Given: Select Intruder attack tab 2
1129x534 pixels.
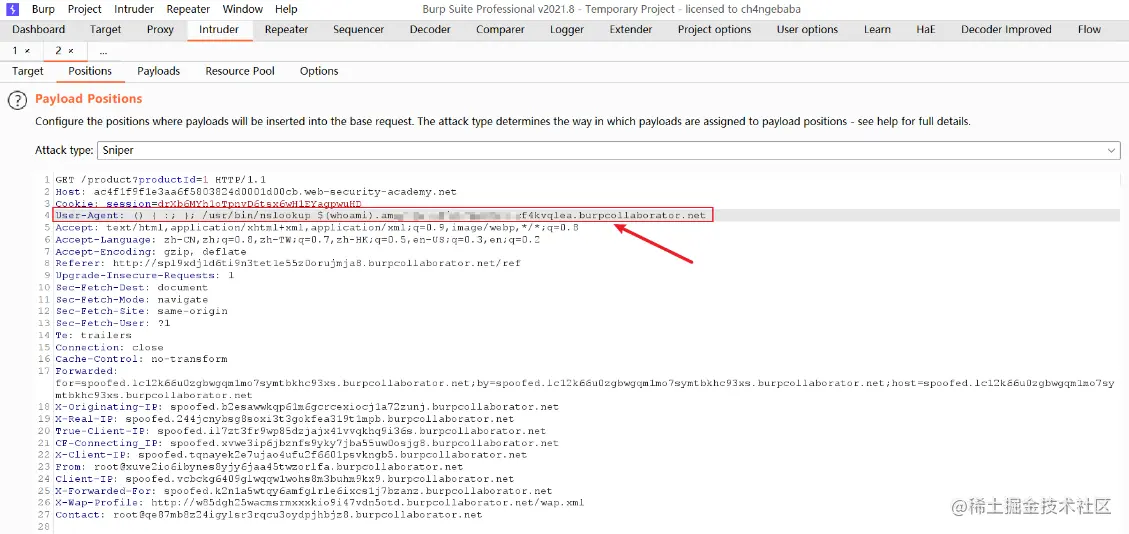Looking at the screenshot, I should pos(59,51).
